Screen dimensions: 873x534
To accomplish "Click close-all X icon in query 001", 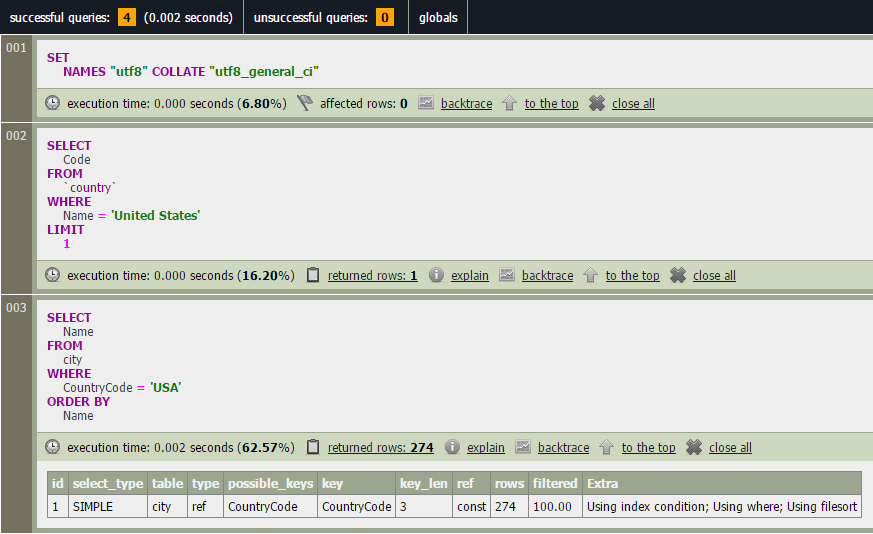I will [x=597, y=103].
